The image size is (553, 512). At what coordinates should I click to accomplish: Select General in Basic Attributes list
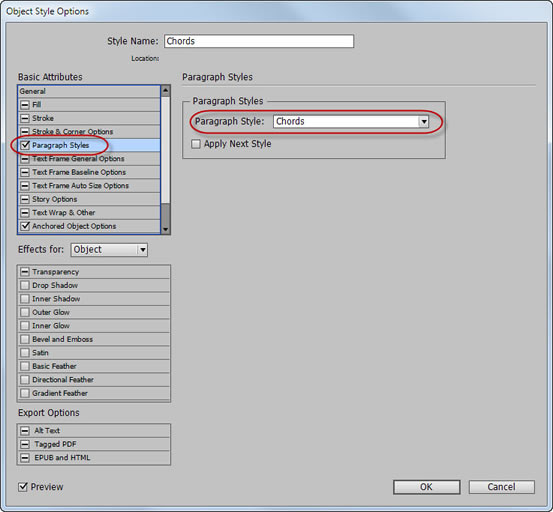(89, 91)
